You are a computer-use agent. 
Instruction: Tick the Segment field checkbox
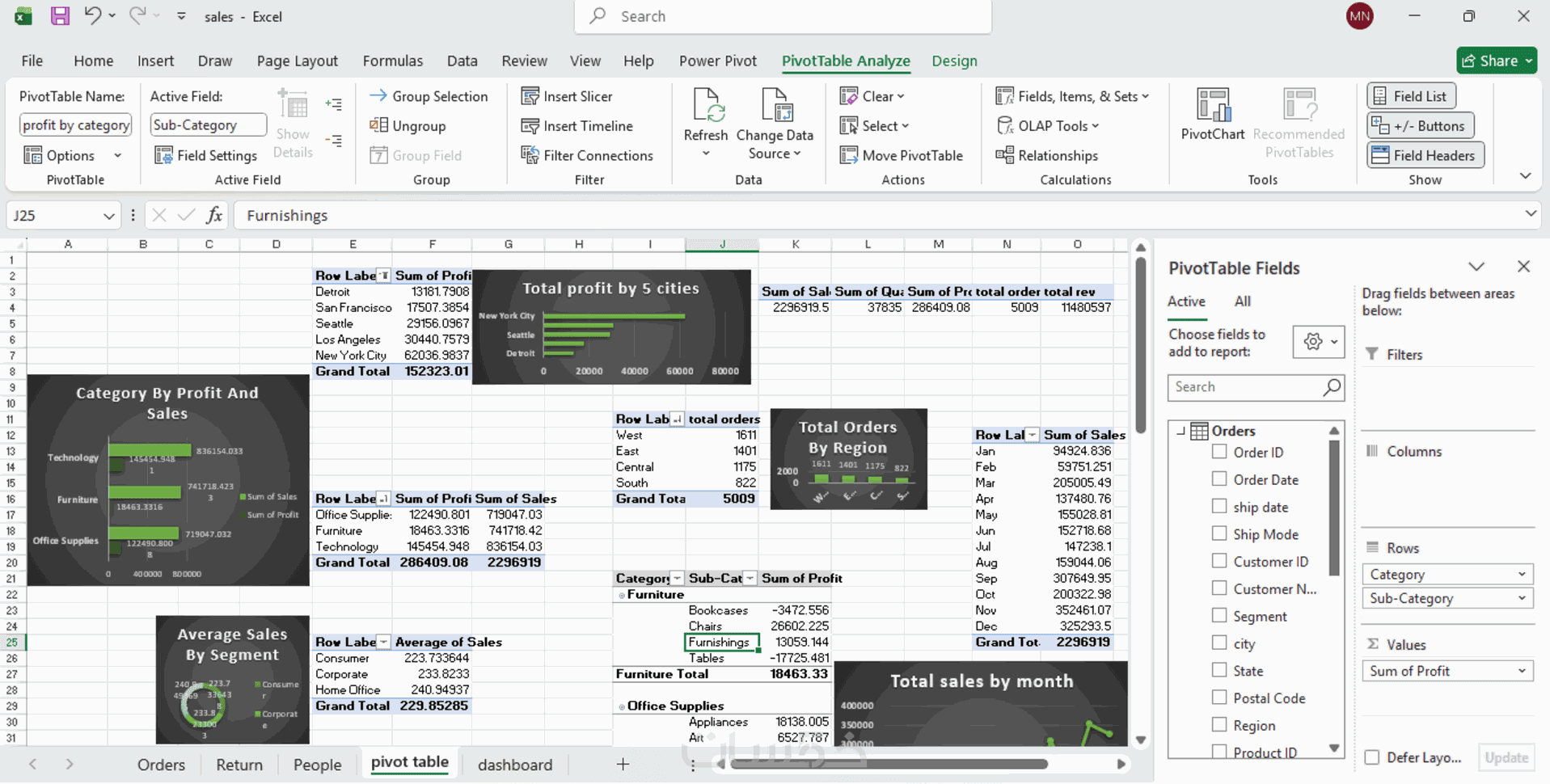[1219, 616]
